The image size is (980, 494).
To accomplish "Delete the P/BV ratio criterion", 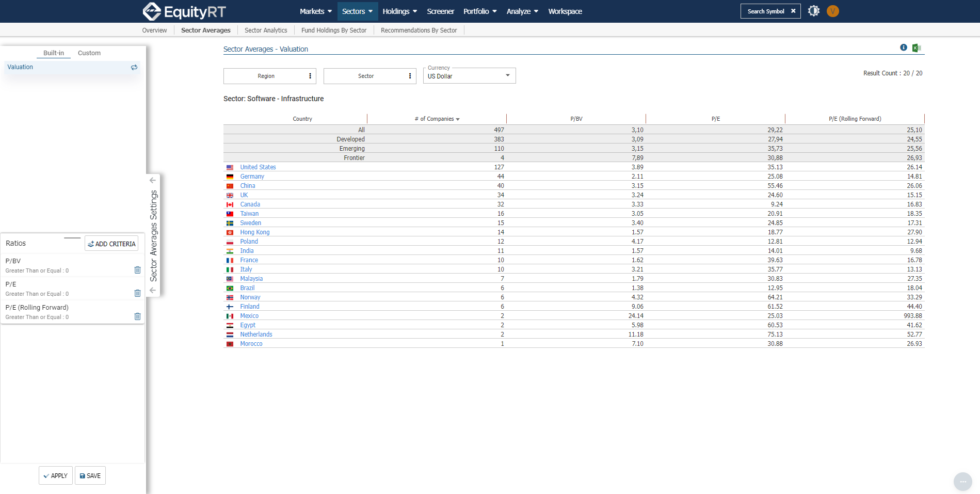I will pos(137,269).
